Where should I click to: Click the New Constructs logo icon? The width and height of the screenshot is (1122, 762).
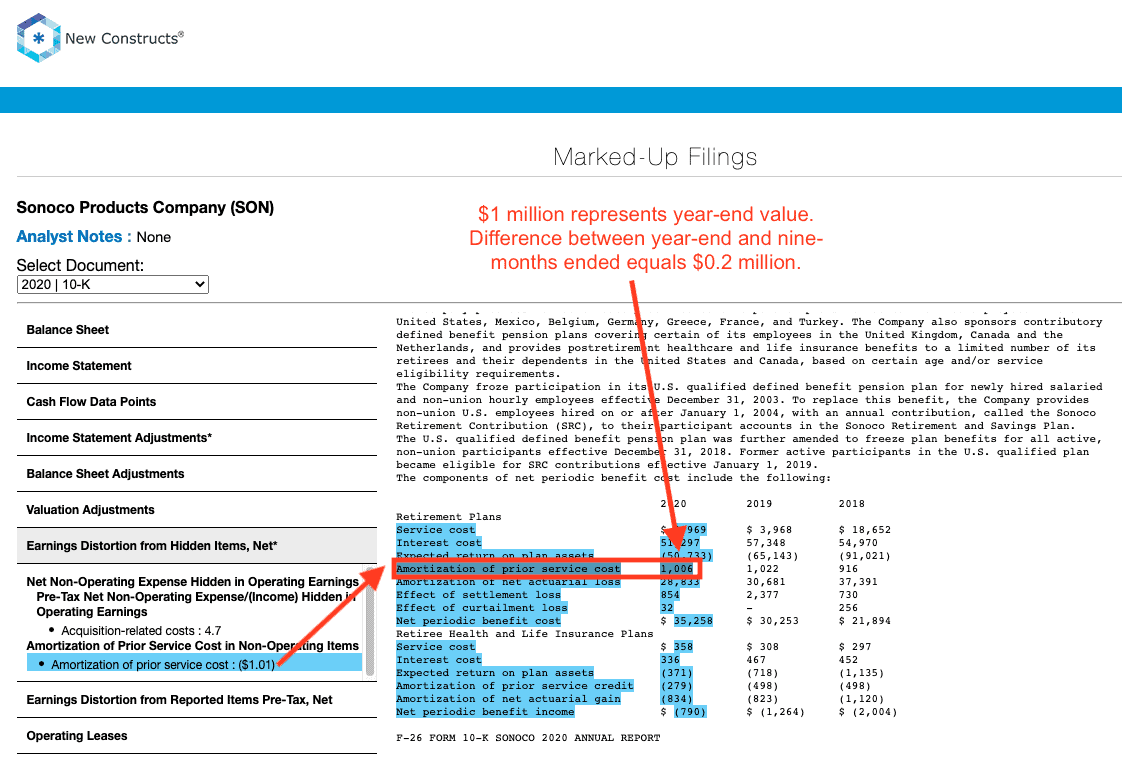point(39,38)
